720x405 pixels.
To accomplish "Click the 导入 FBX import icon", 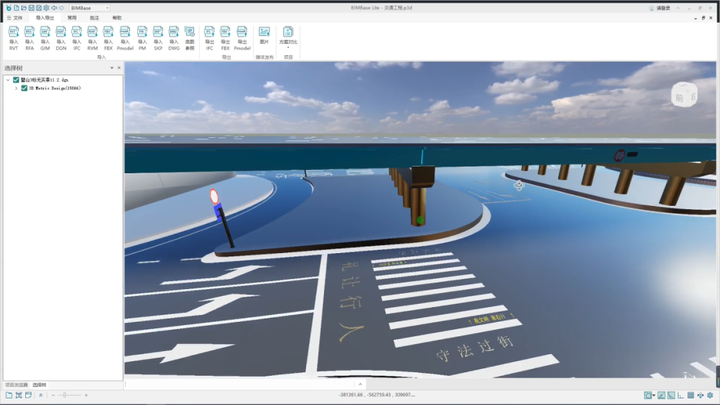I will (x=108, y=37).
